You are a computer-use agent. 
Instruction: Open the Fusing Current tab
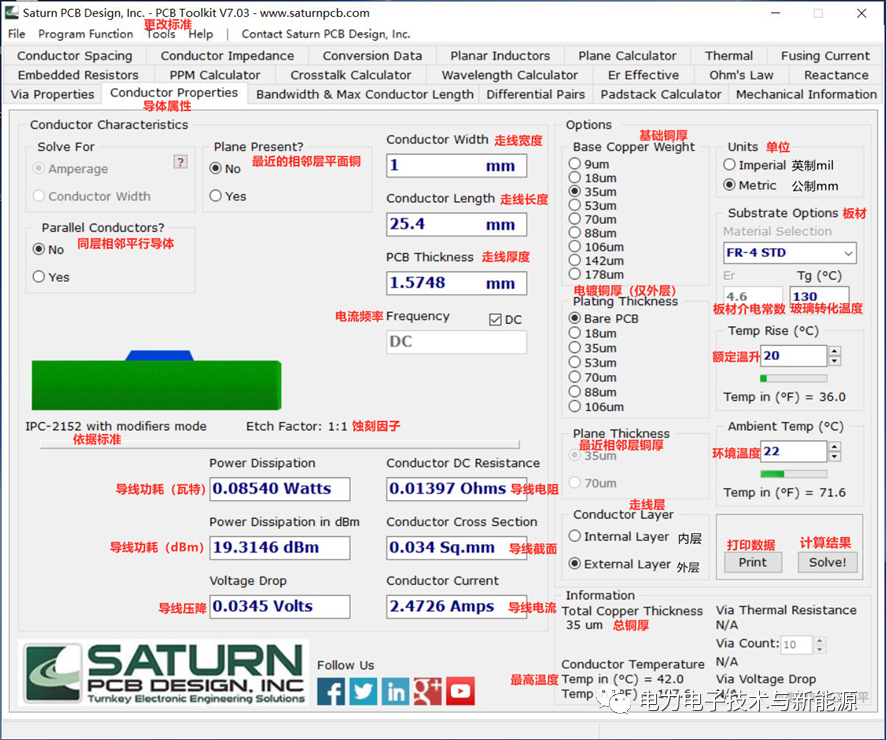tap(825, 56)
